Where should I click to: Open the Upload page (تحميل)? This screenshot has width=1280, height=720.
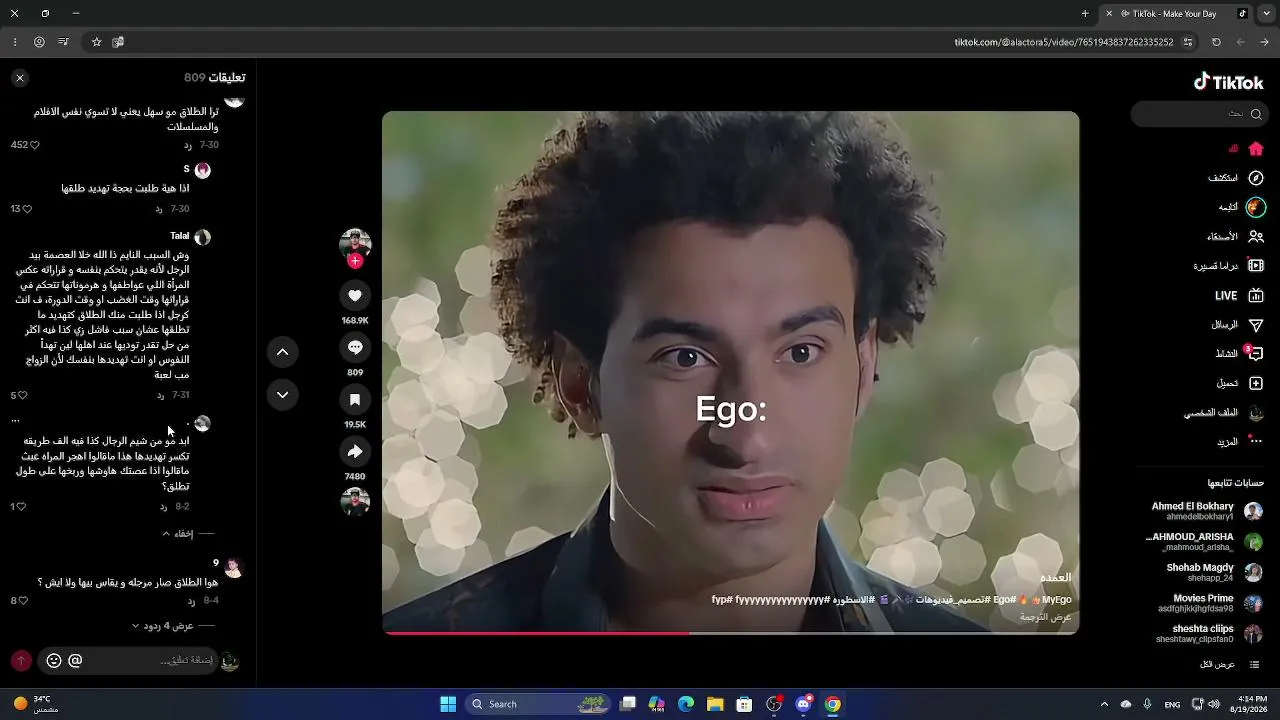click(1240, 383)
